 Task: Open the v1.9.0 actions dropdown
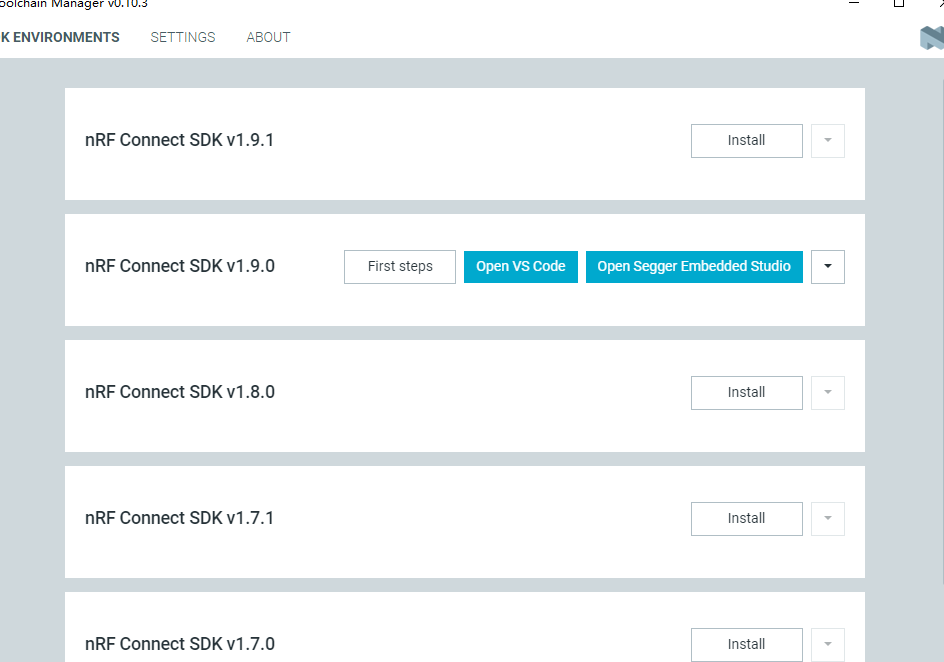click(x=827, y=266)
